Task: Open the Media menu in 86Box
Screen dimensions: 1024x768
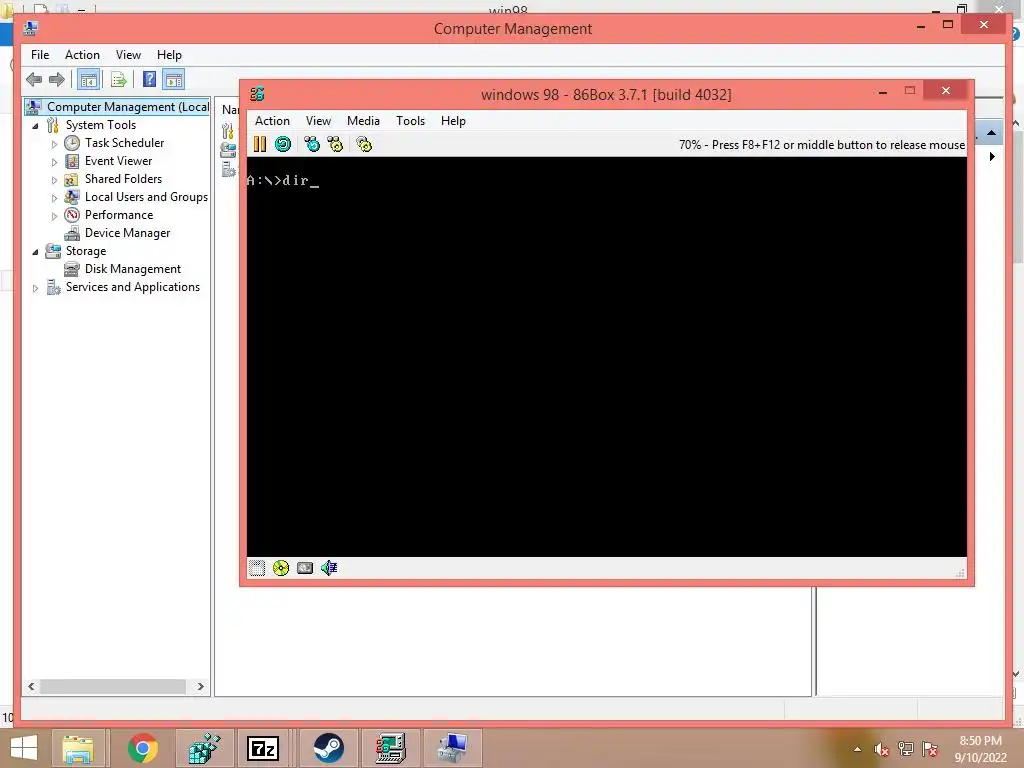Action: (x=363, y=121)
